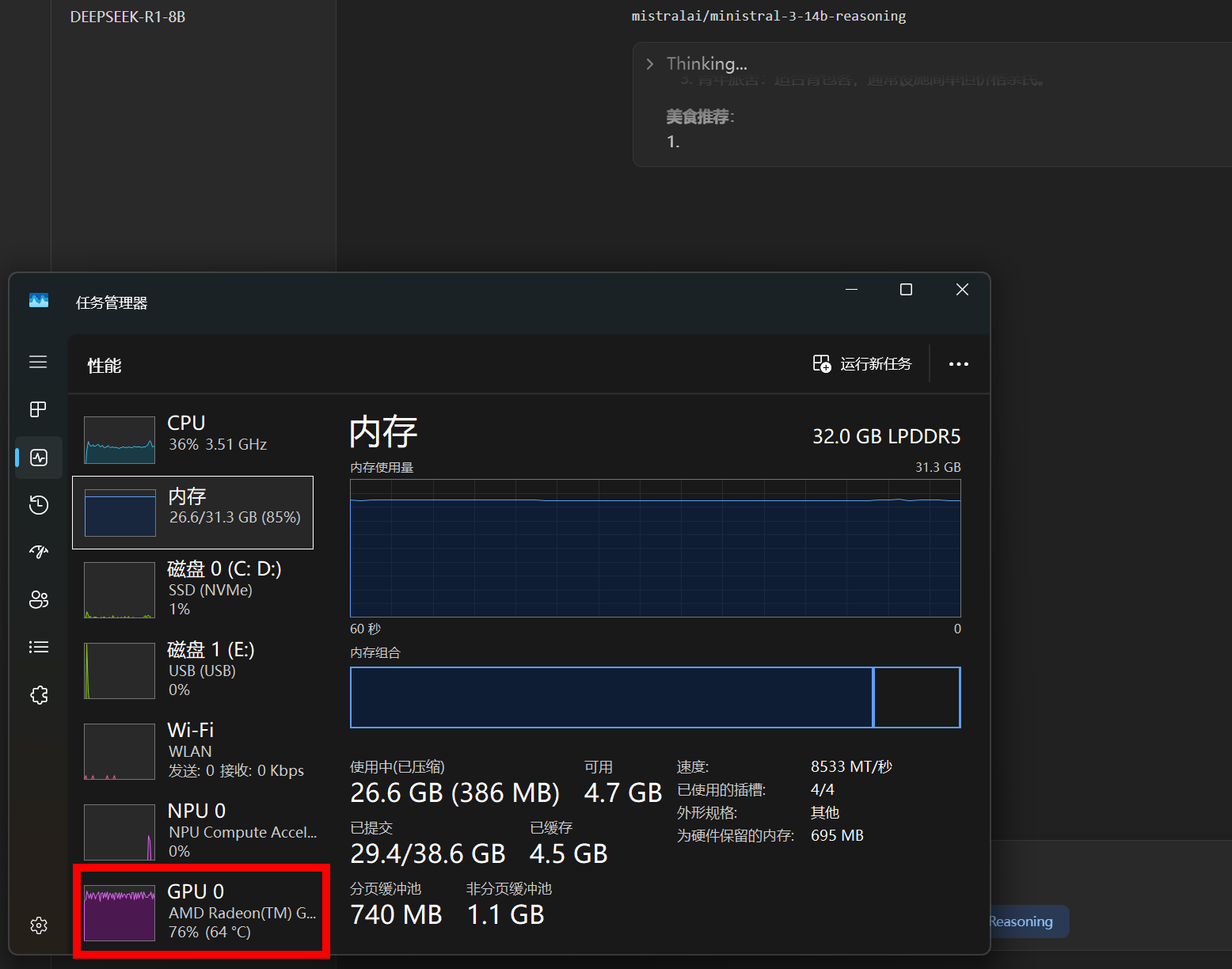Expand the Thinking... section chevron

point(650,63)
